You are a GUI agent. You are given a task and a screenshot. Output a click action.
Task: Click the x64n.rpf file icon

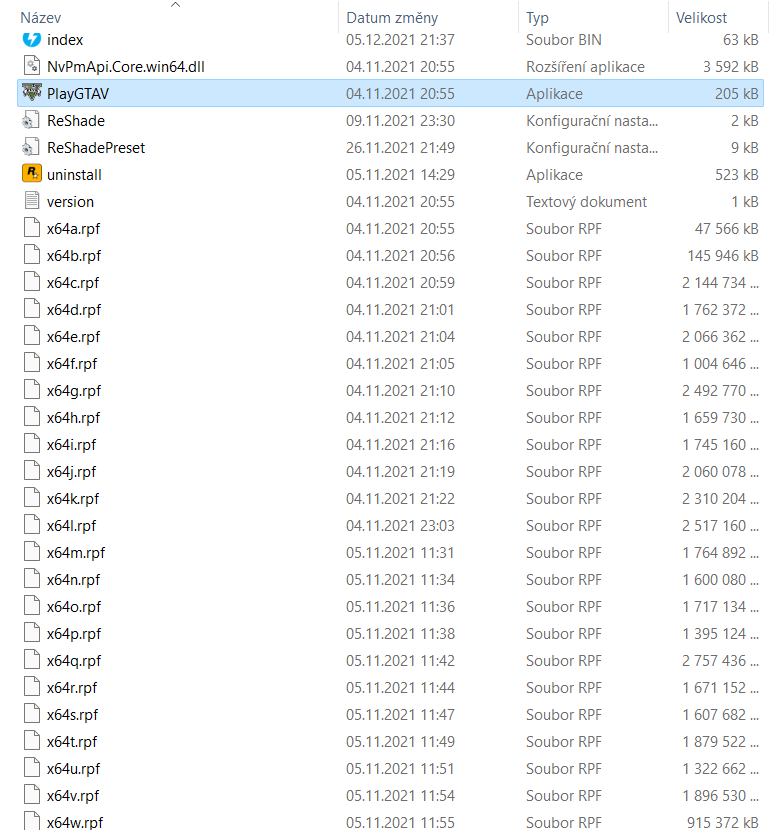[32, 579]
